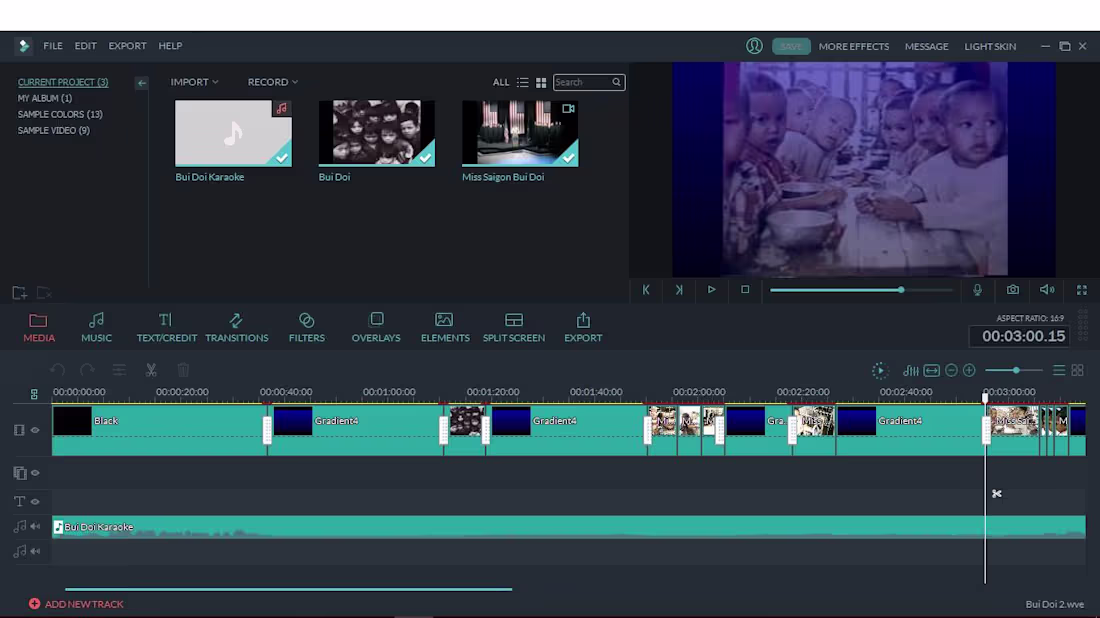Open the IMPORT dropdown
This screenshot has width=1100, height=618.
[194, 82]
